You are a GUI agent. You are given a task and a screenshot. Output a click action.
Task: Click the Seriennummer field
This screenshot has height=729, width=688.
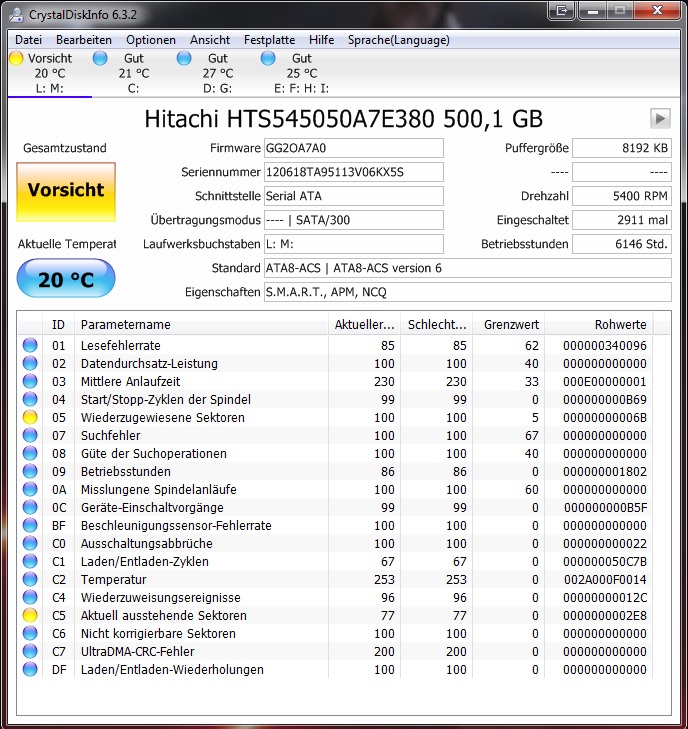pyautogui.click(x=354, y=172)
